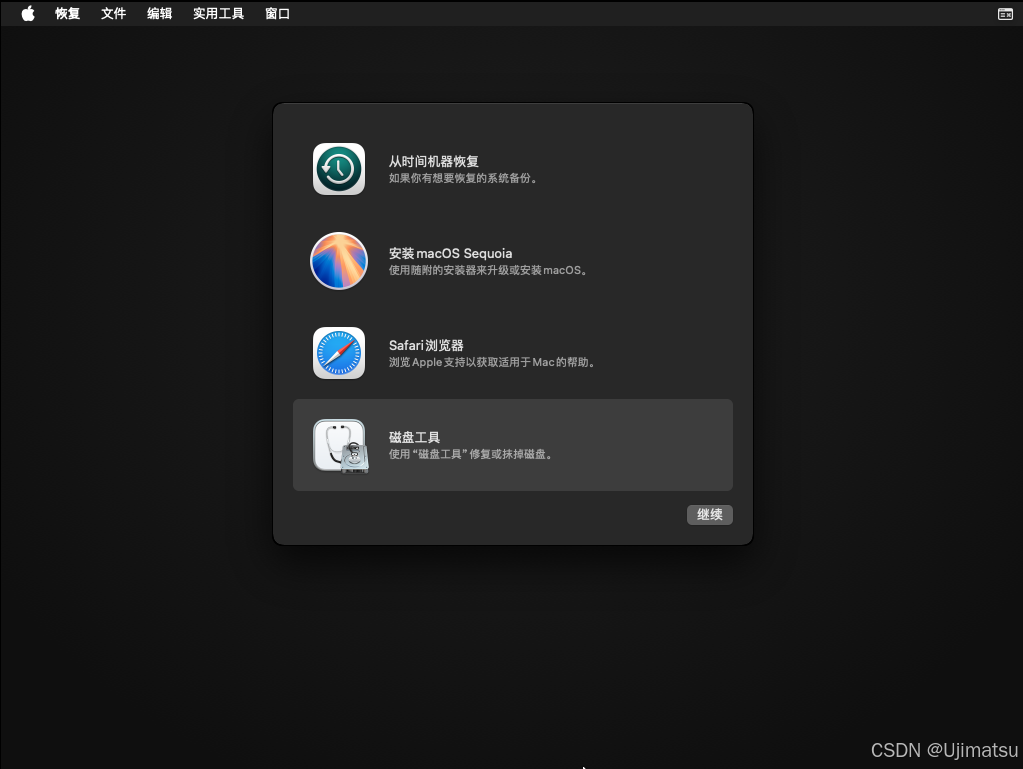Choose the 安装 macOS Sequoia title

point(450,253)
